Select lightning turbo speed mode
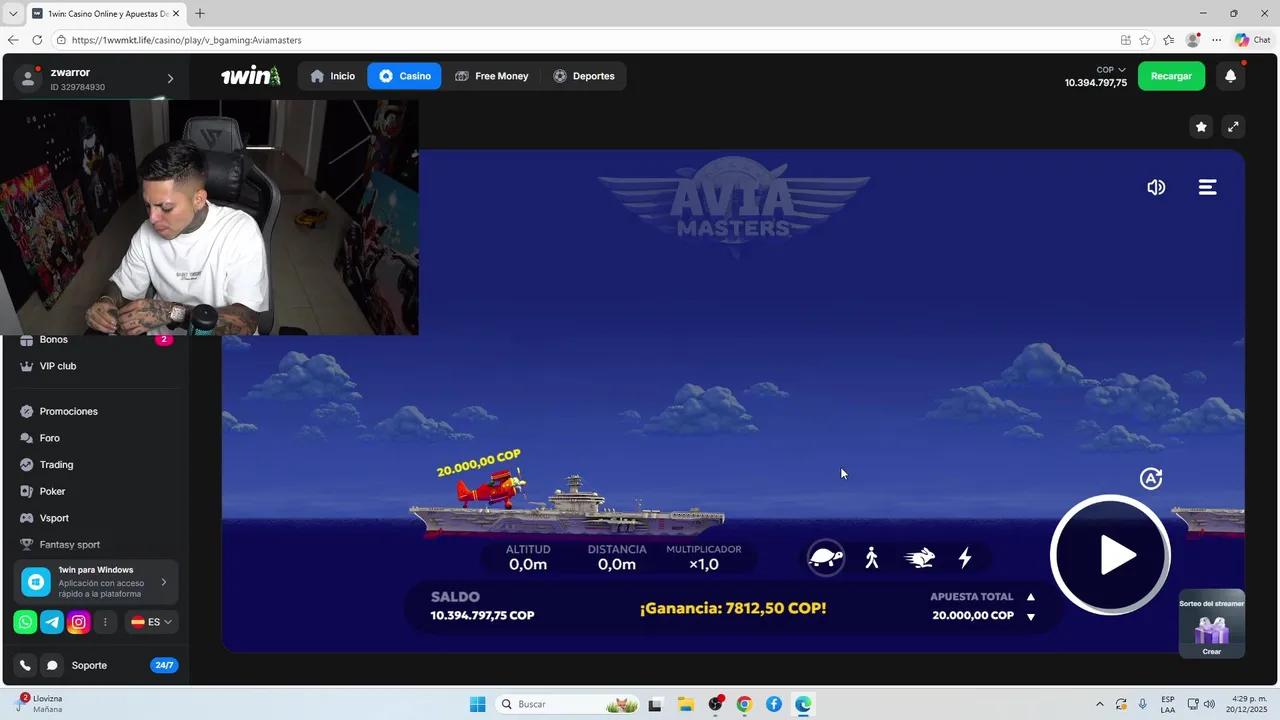 [965, 557]
